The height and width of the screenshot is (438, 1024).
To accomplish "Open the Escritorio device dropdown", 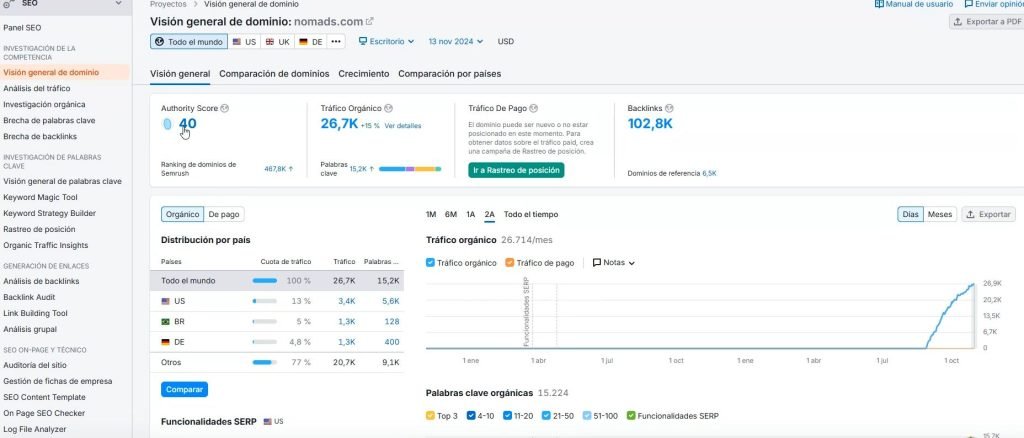I will coord(387,42).
